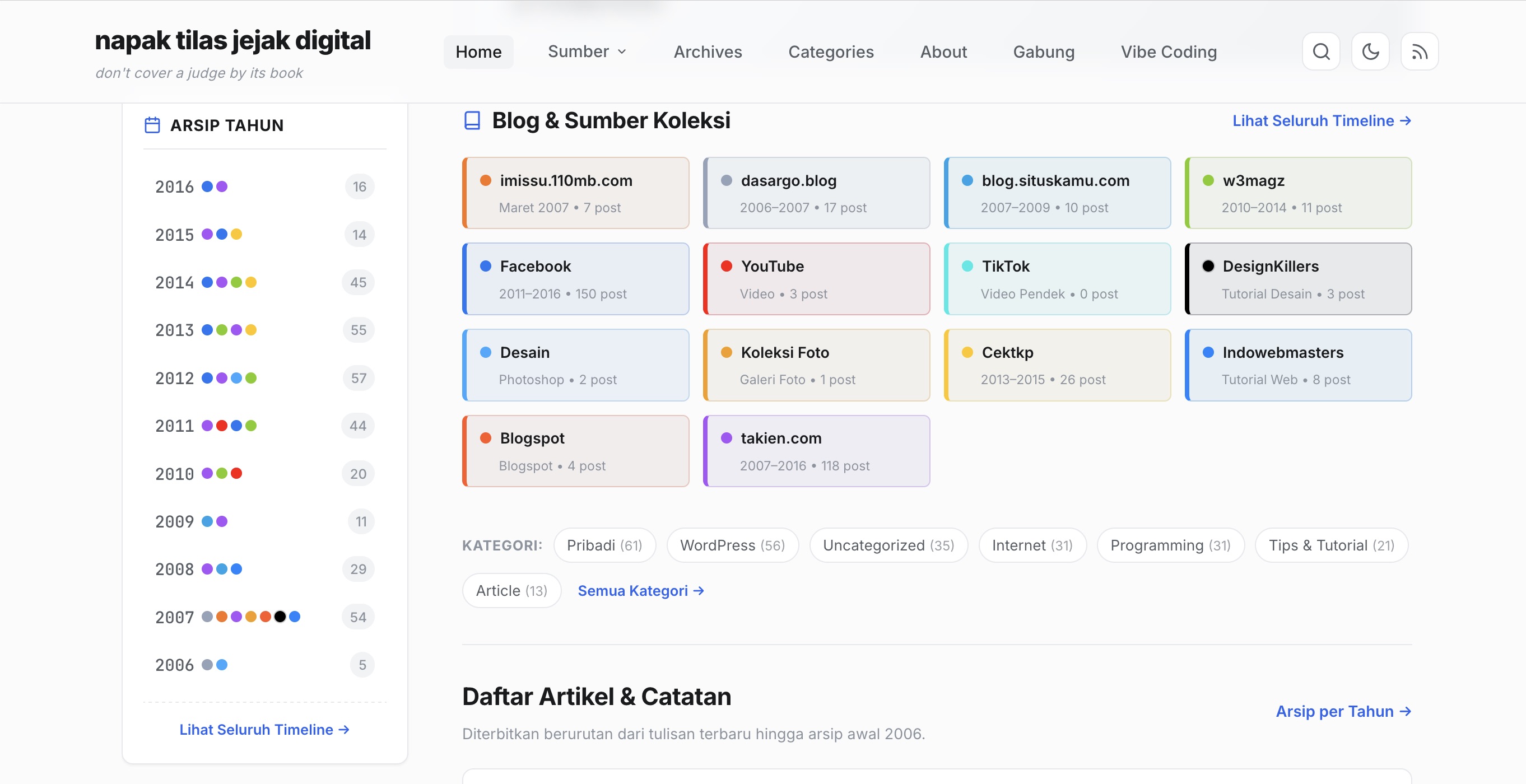The height and width of the screenshot is (784, 1526).
Task: Open the 2009 archive year row
Action: (x=265, y=522)
